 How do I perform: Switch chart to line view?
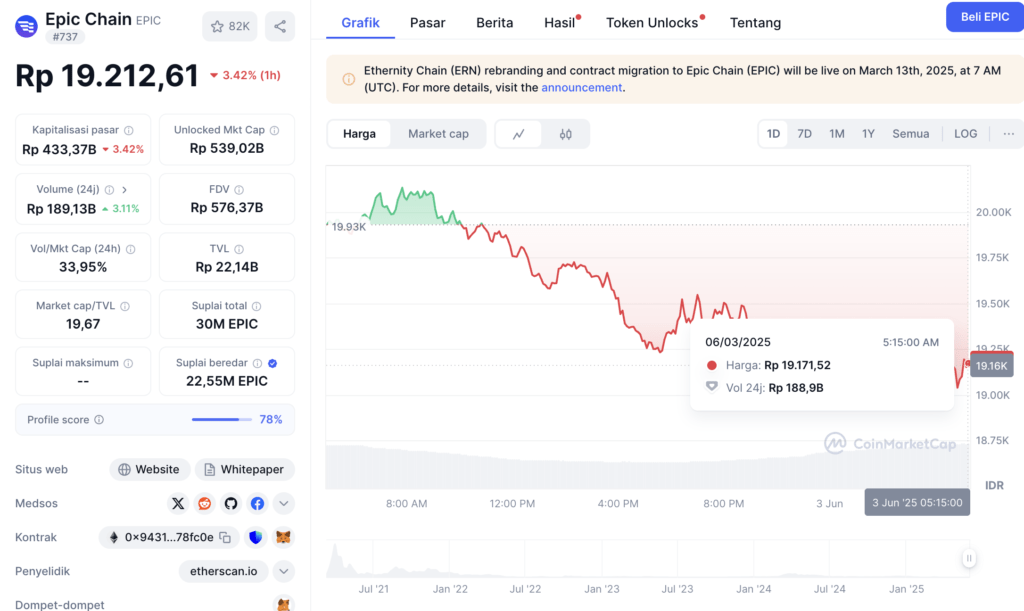pyautogui.click(x=519, y=134)
